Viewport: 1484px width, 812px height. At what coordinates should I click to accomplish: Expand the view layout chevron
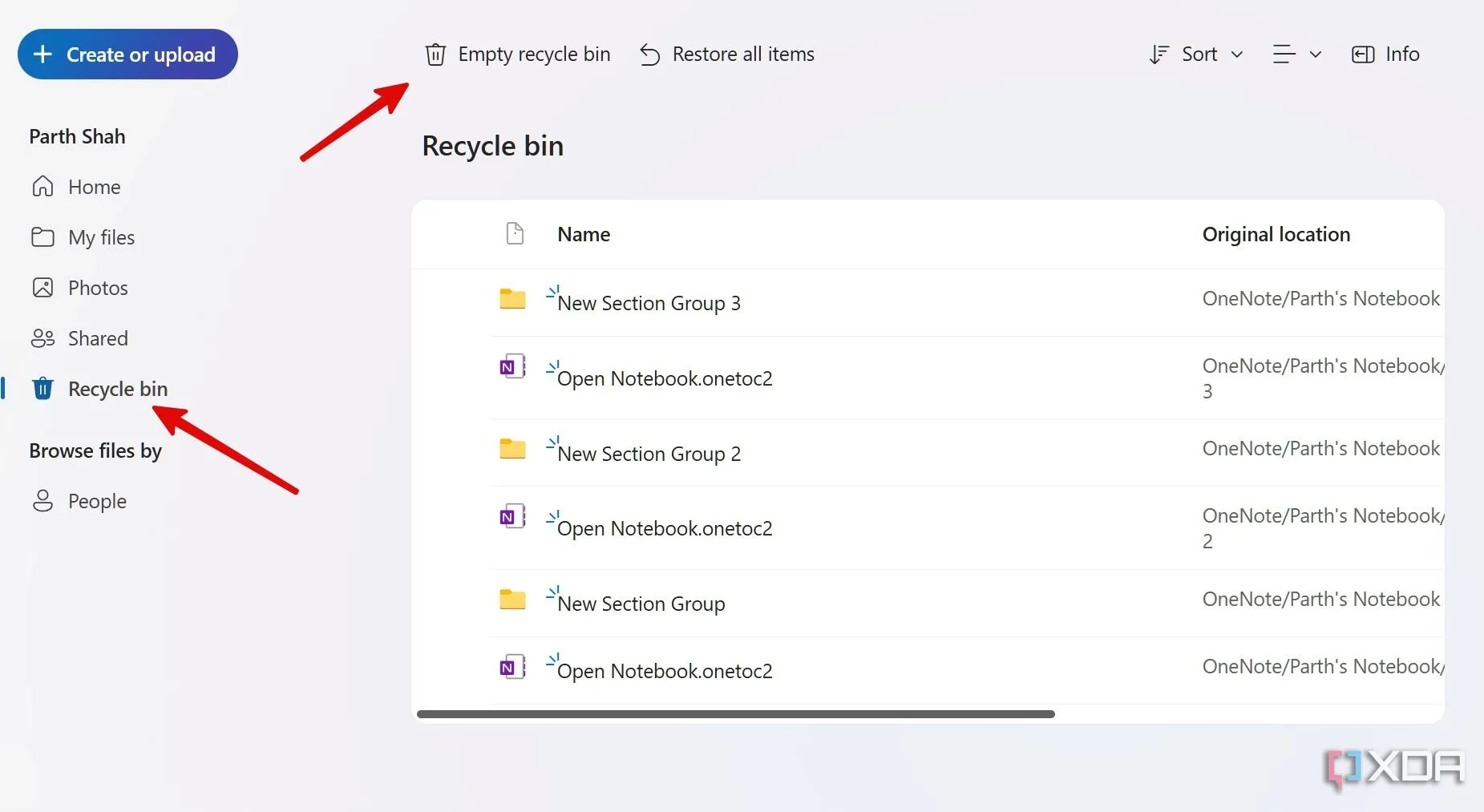[1316, 55]
